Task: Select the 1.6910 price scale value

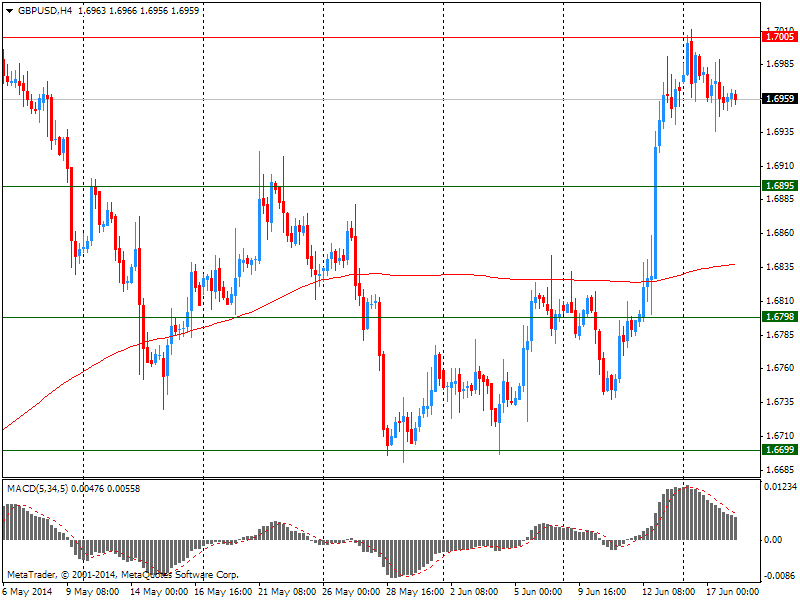Action: [781, 166]
